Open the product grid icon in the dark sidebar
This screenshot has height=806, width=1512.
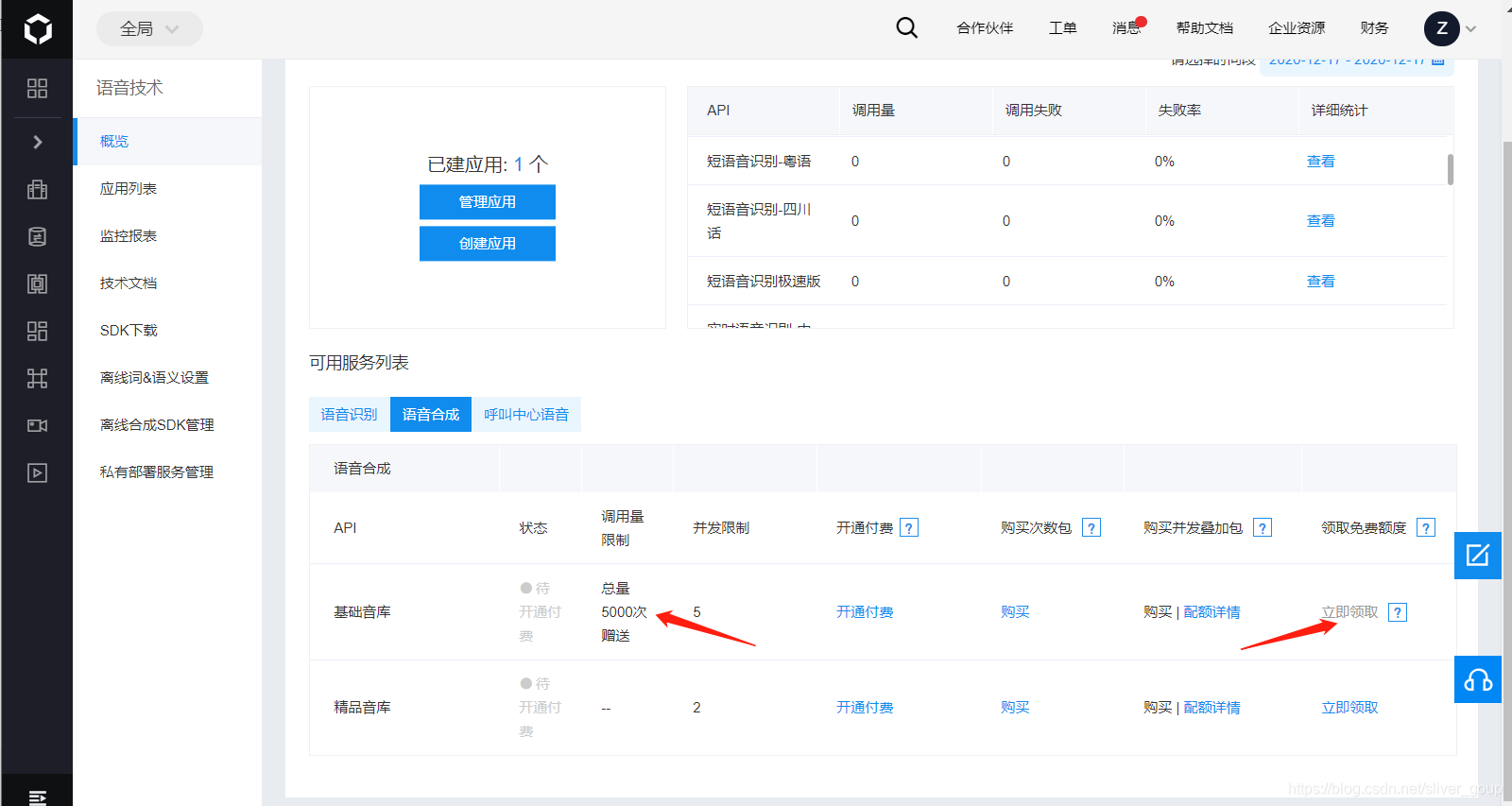point(37,88)
